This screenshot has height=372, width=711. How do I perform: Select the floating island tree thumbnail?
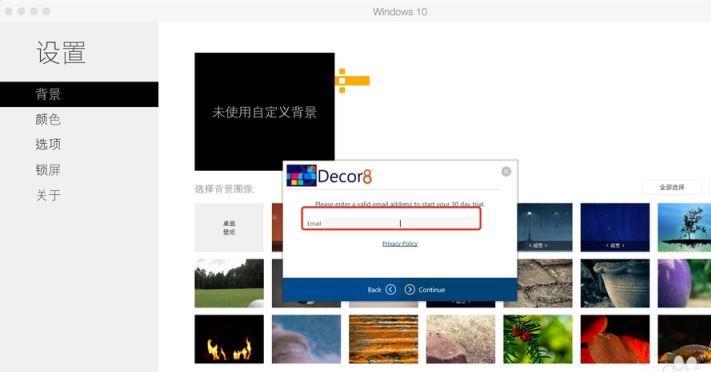[x=684, y=227]
